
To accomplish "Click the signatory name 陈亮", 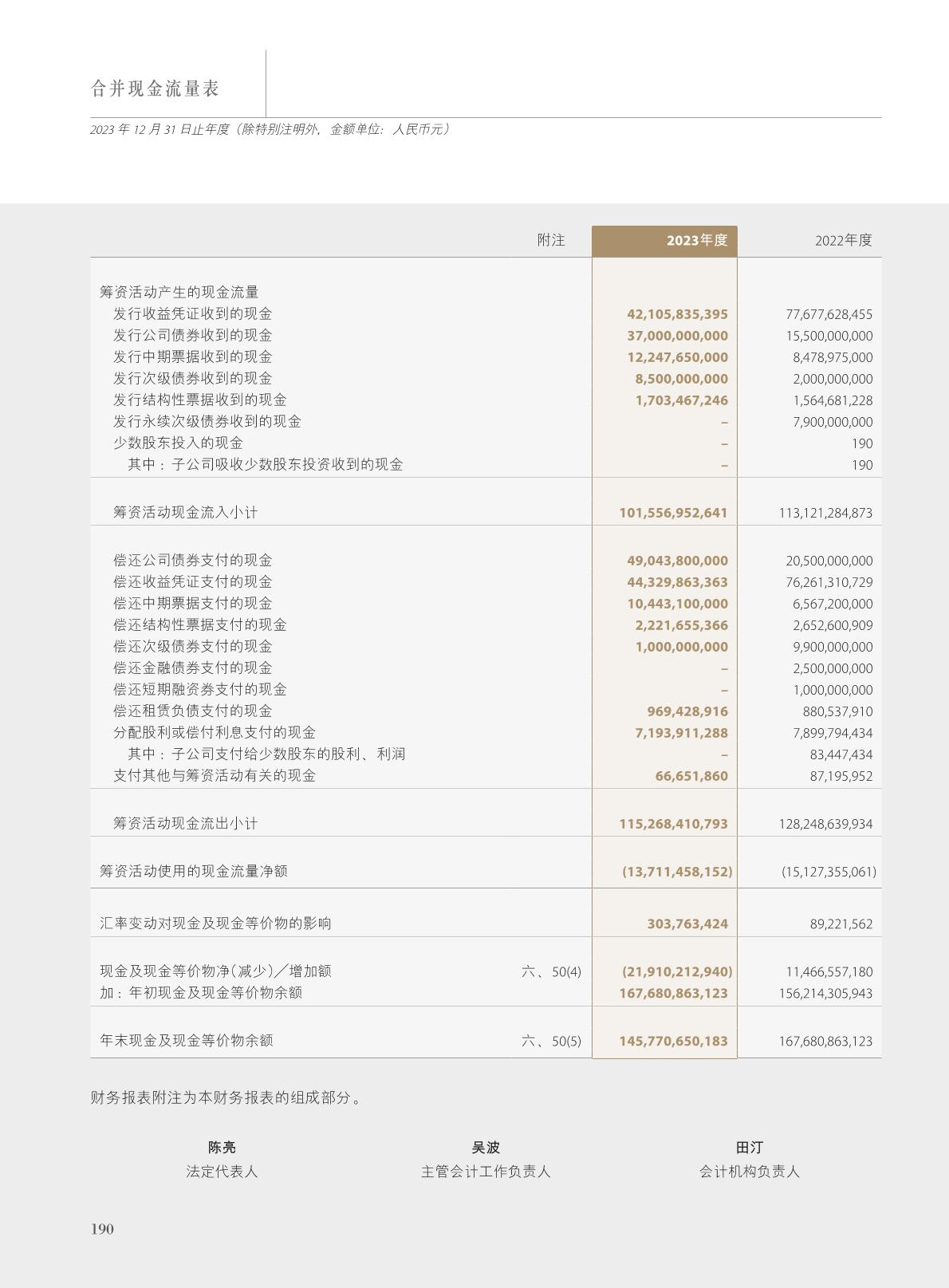I will click(222, 1148).
